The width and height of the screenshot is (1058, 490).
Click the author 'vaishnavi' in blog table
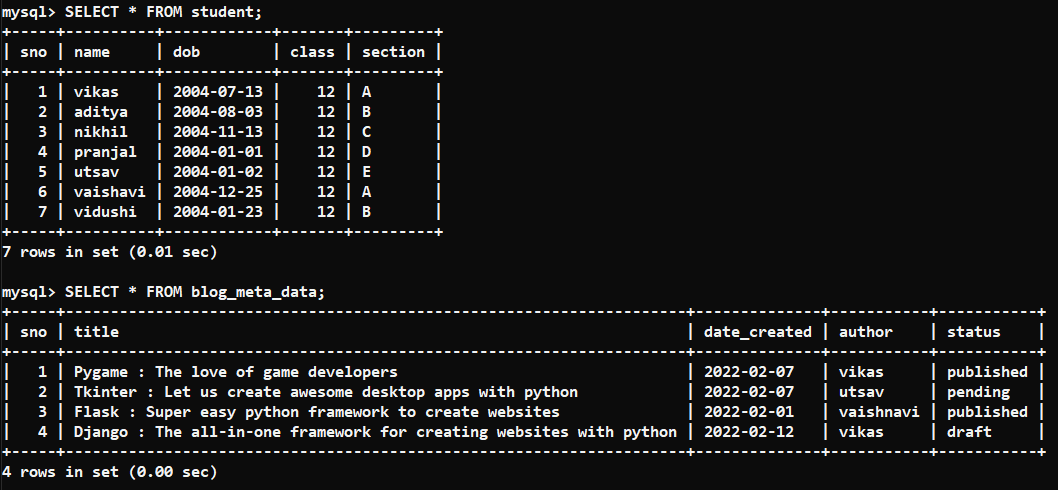879,412
